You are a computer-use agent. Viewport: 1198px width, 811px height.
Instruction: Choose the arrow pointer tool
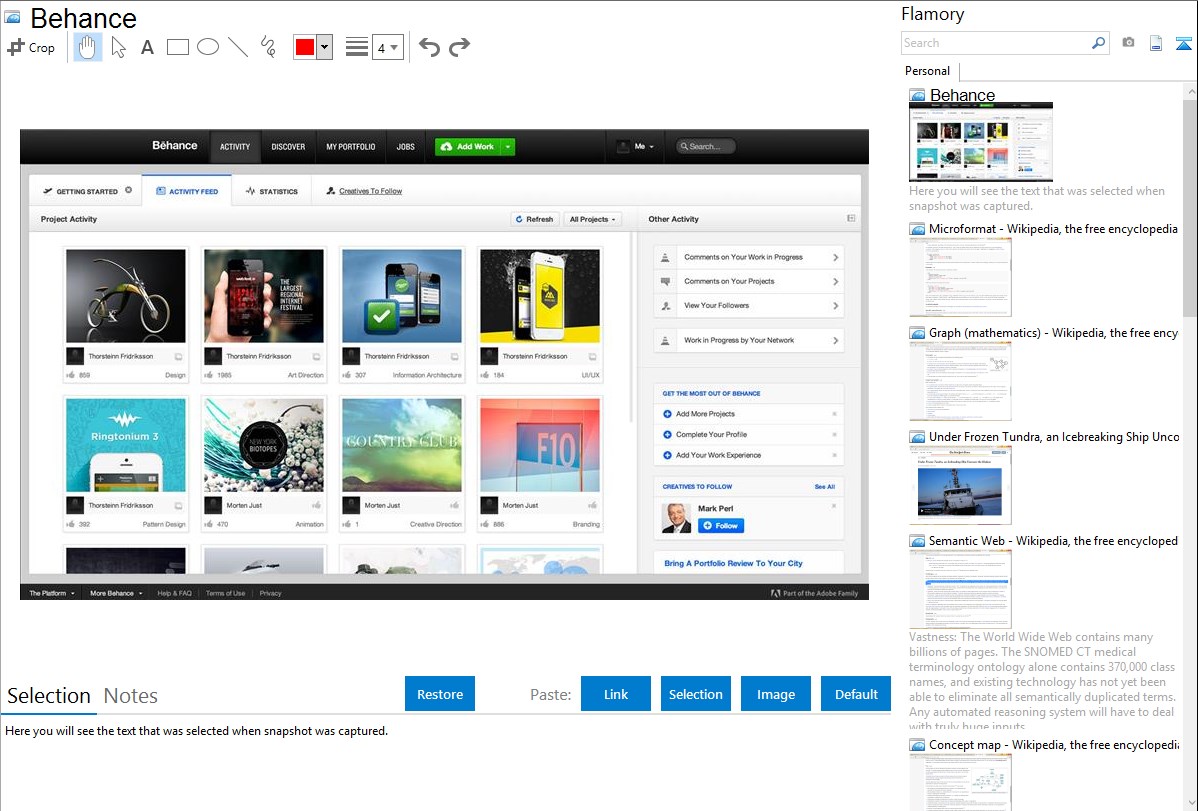(118, 47)
